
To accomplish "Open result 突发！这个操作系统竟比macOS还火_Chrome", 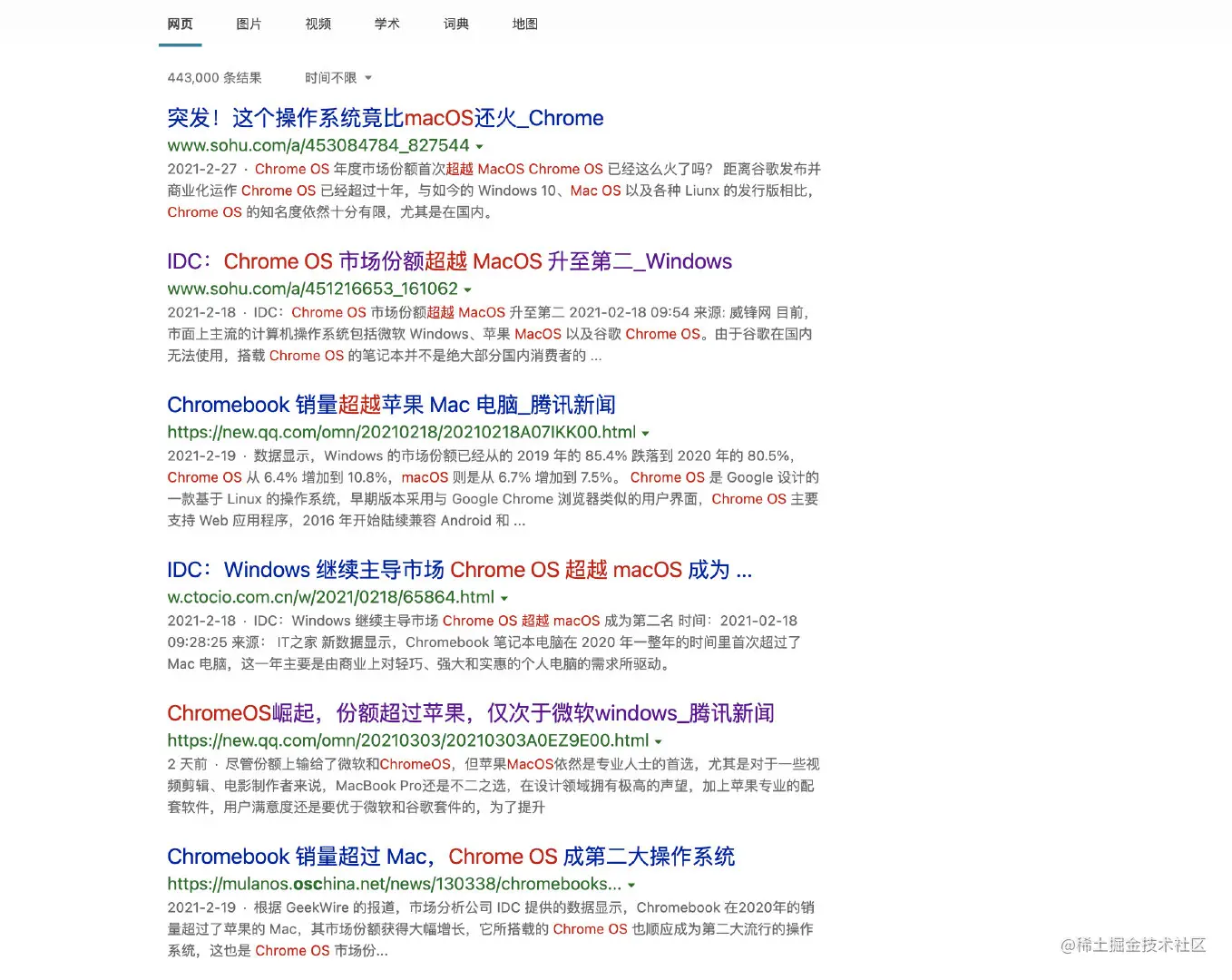I will [x=386, y=118].
